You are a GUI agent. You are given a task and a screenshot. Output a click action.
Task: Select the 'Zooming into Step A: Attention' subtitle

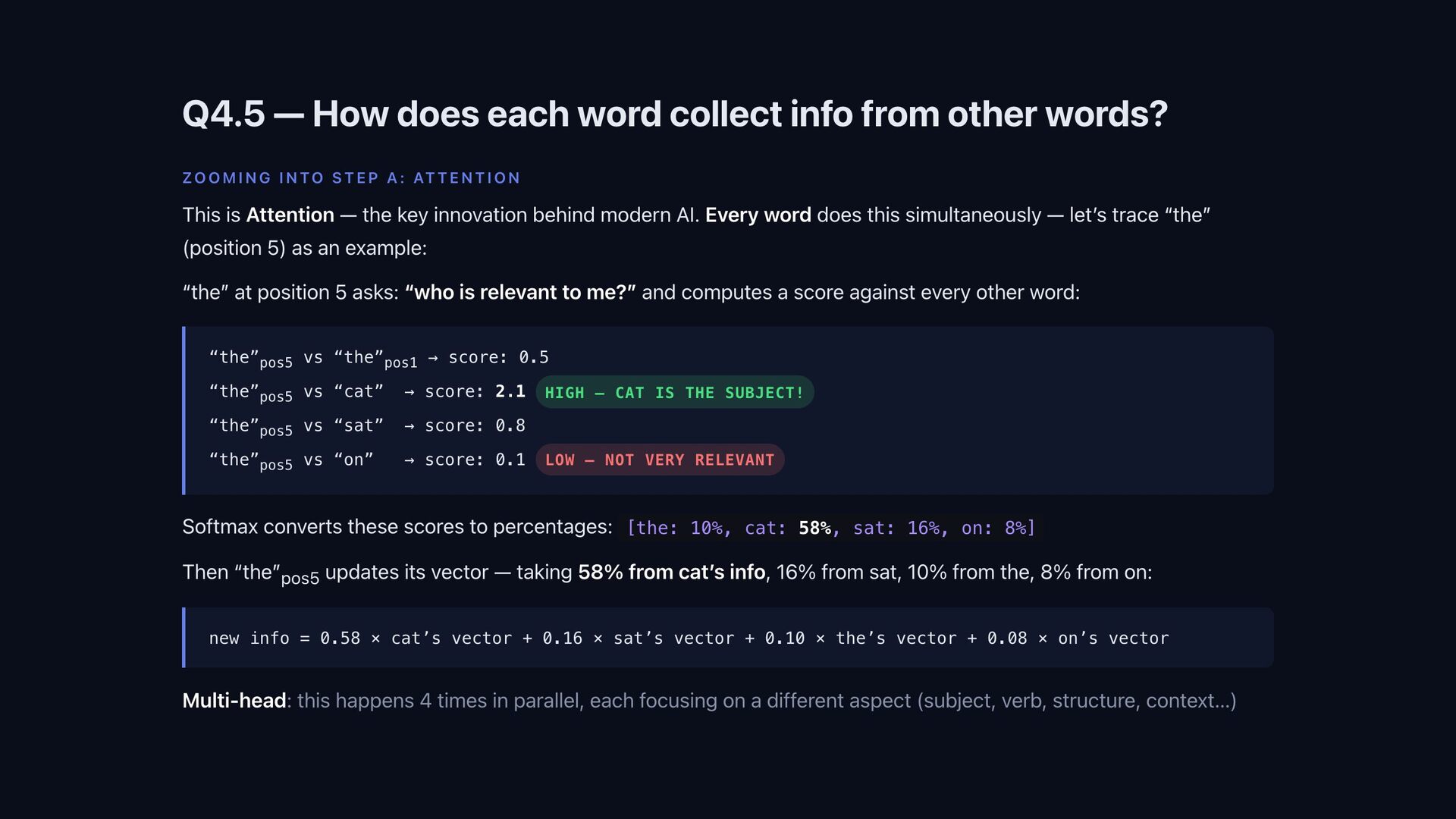[x=351, y=178]
